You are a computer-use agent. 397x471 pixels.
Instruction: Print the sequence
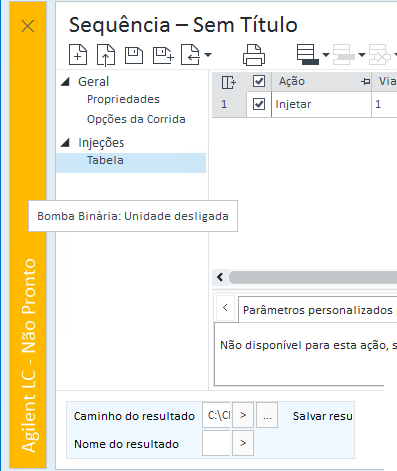[x=254, y=55]
